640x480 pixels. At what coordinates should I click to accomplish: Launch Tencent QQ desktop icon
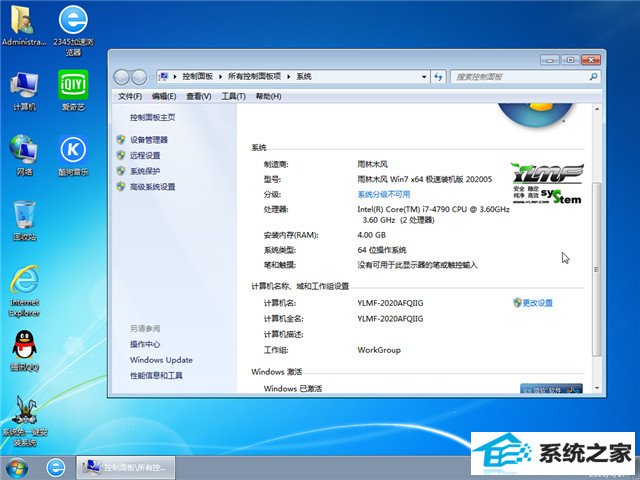click(x=24, y=351)
